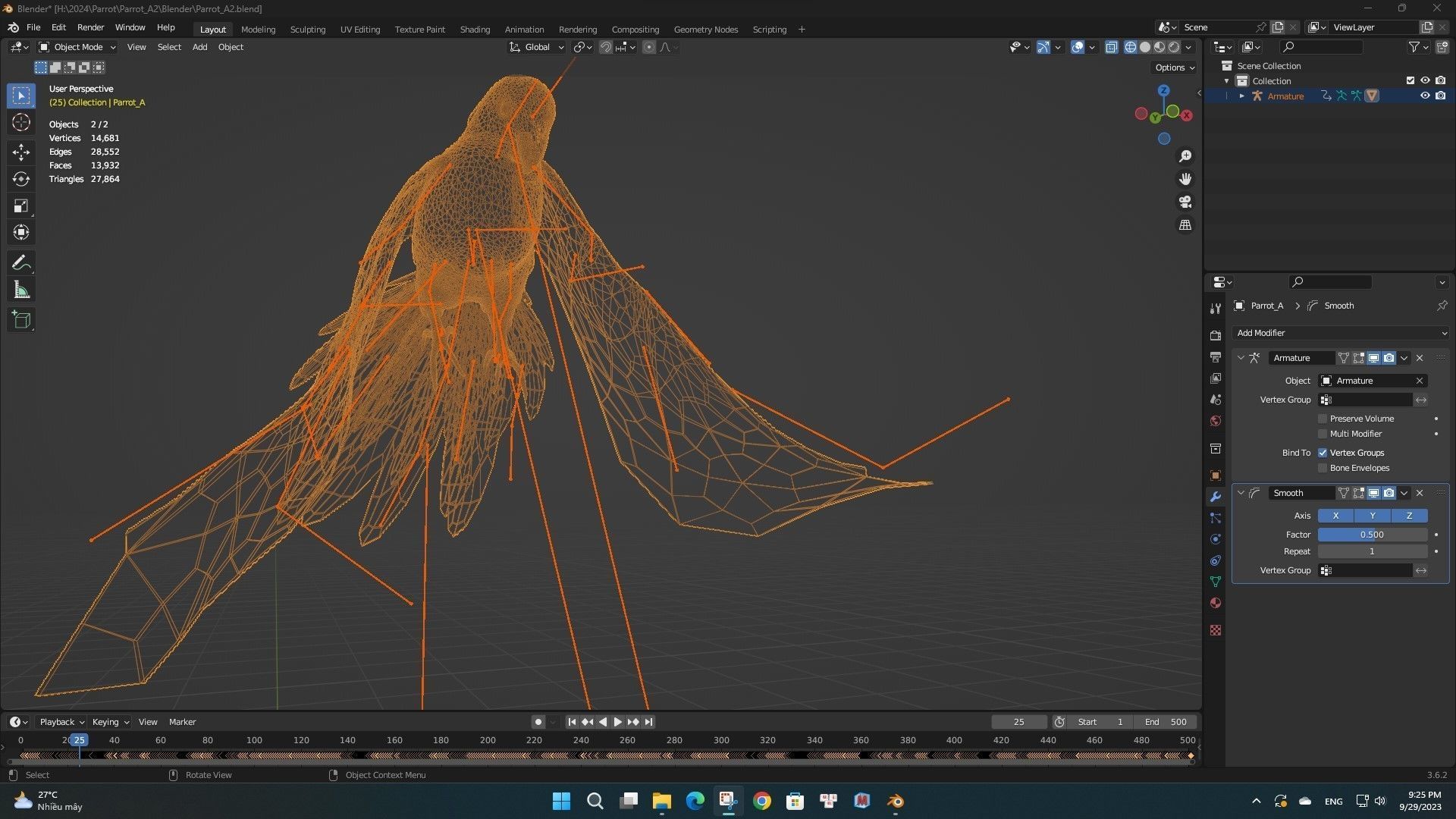Toggle Smooth modifier X axis
The width and height of the screenshot is (1456, 819).
point(1335,516)
